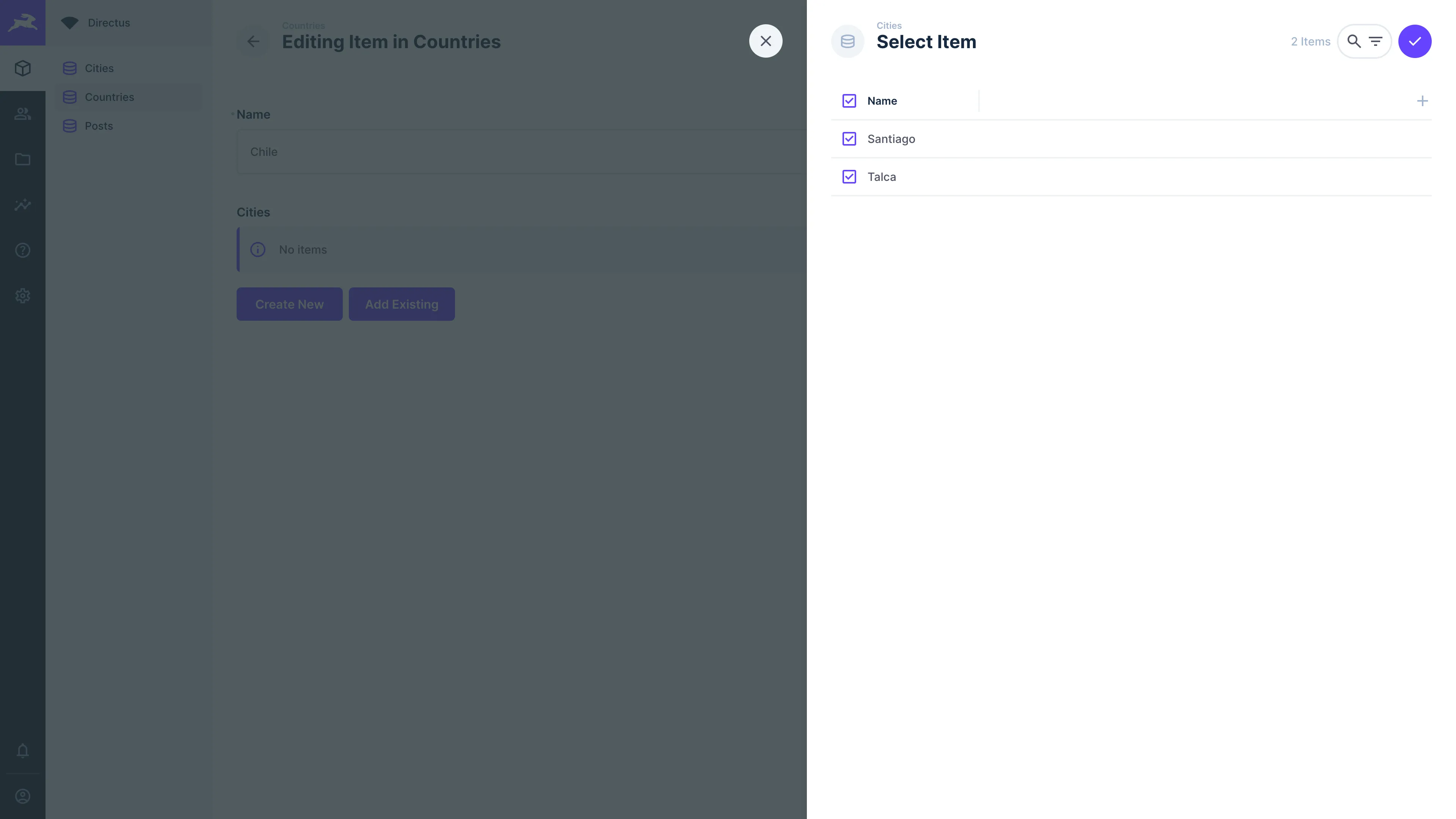Open the Notifications panel

[x=23, y=751]
